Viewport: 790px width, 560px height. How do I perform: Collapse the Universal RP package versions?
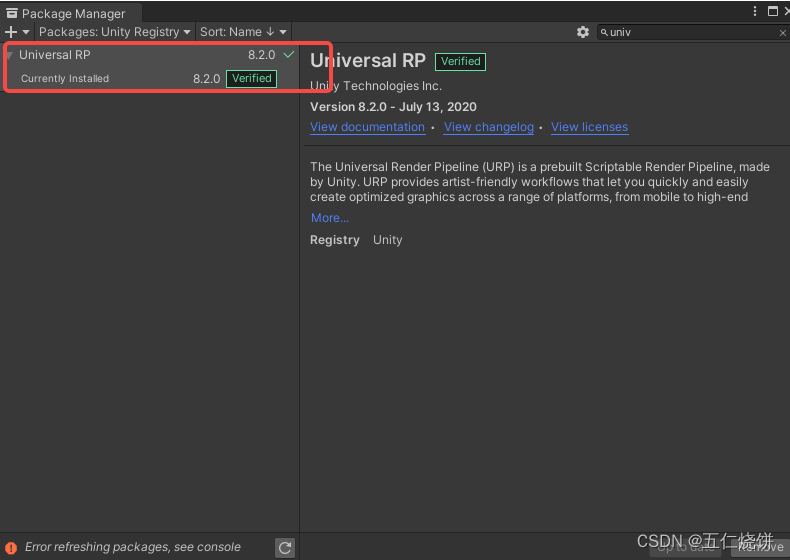(10, 55)
